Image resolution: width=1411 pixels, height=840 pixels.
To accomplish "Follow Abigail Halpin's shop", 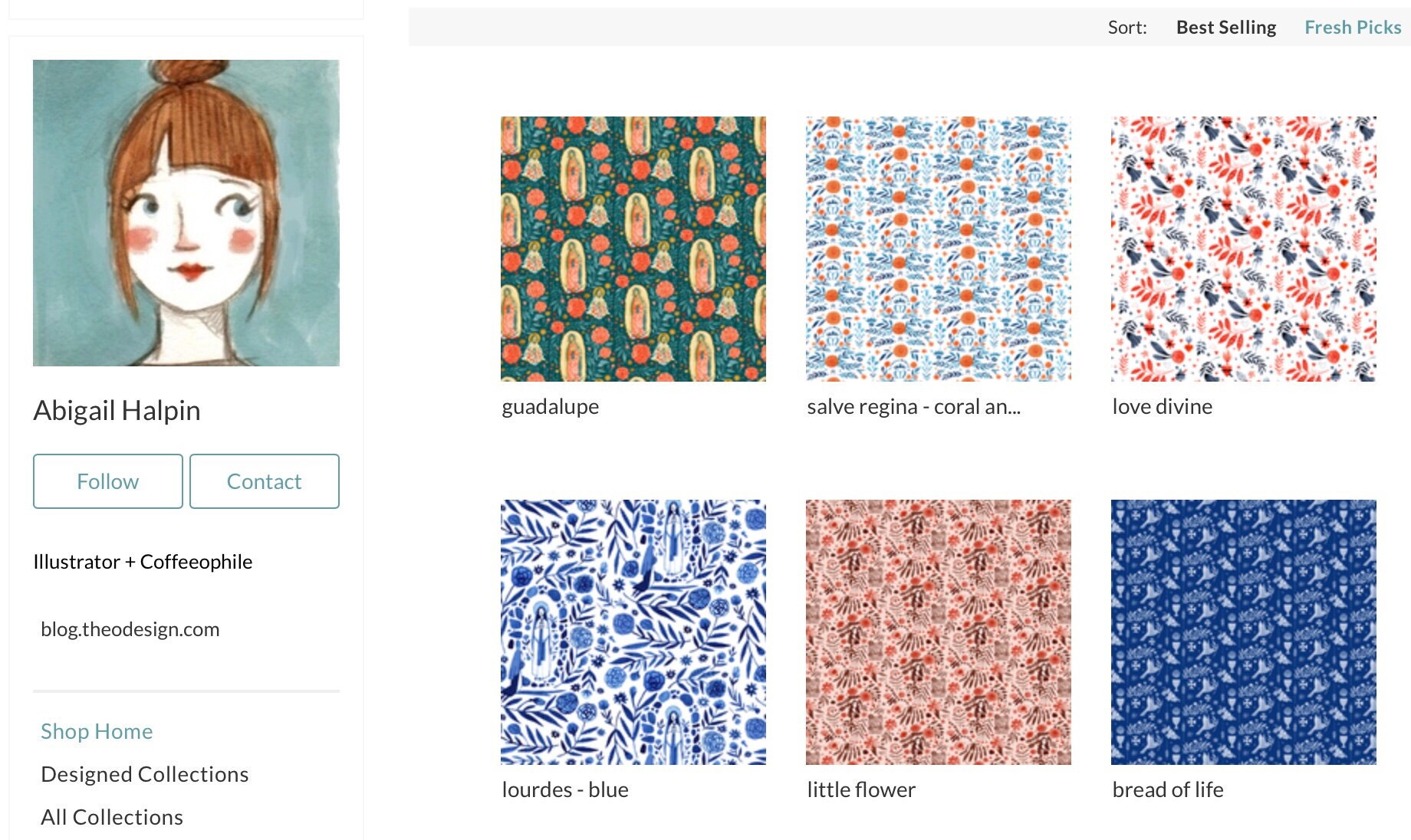I will click(x=108, y=481).
